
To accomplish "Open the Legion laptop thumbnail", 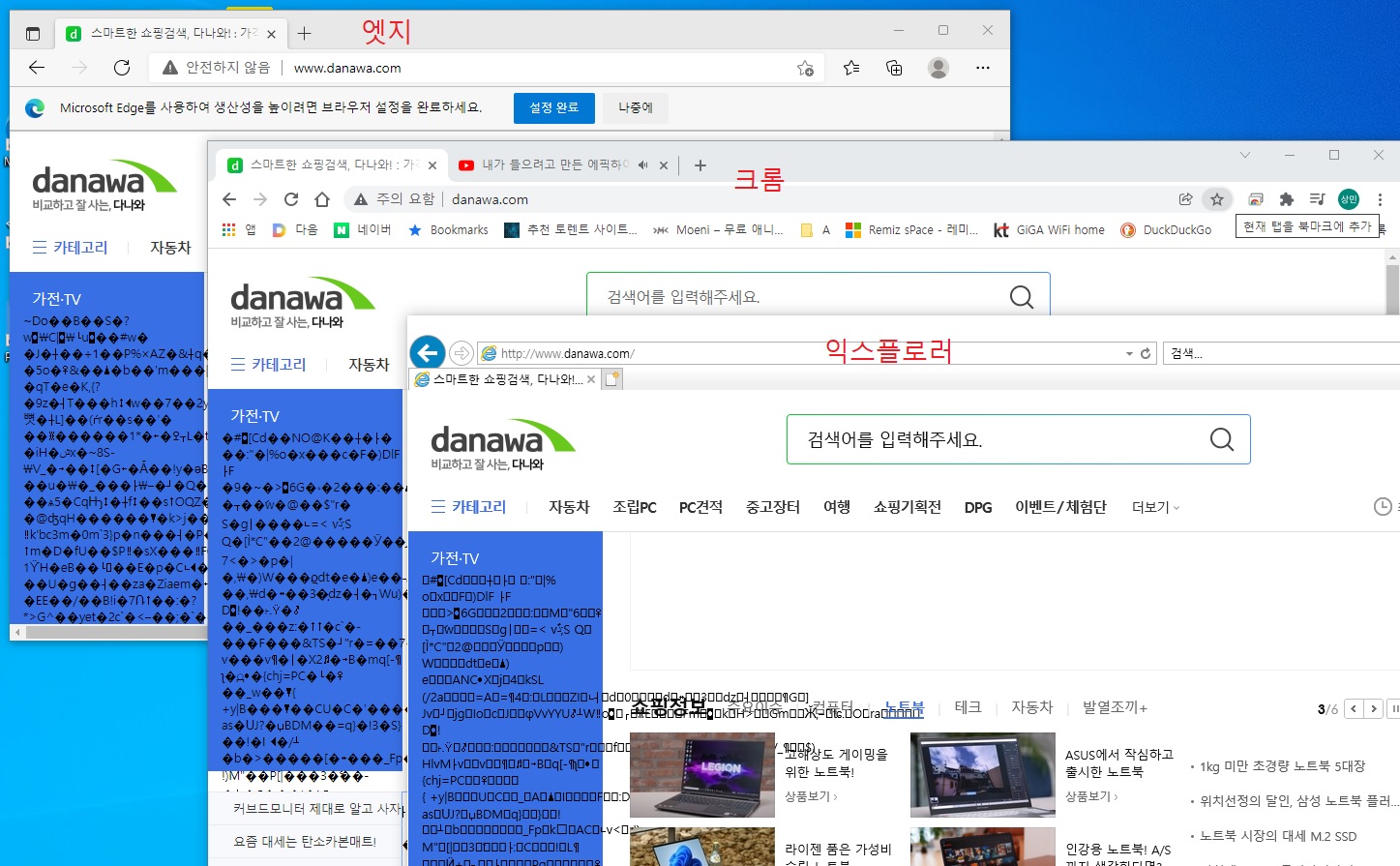I will [702, 775].
